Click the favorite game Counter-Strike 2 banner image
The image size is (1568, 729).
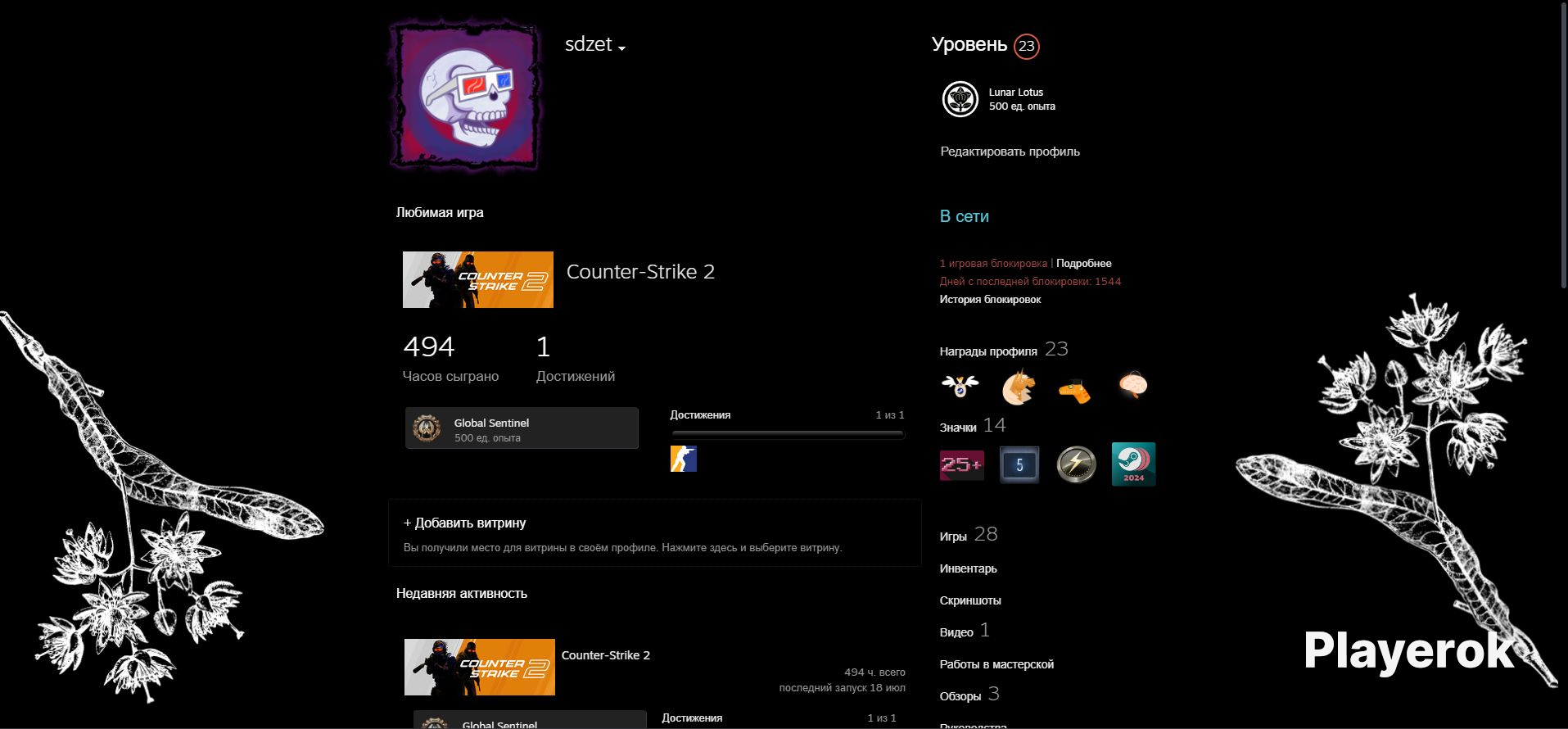(x=478, y=280)
